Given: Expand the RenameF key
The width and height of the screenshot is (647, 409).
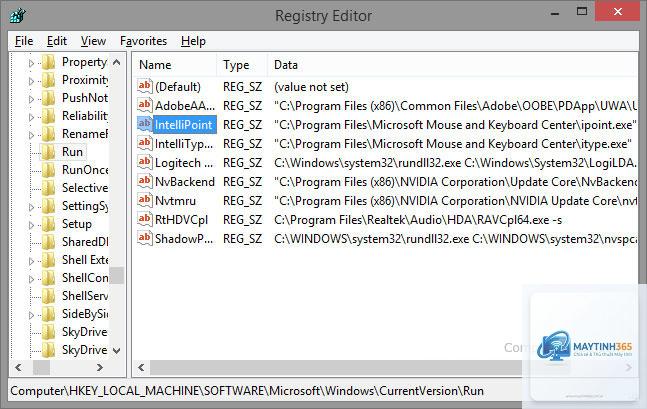Looking at the screenshot, I should click(x=31, y=135).
